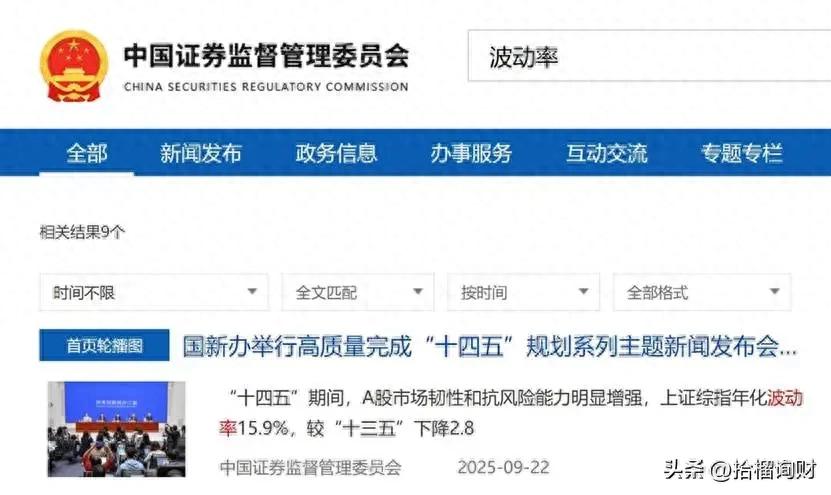Select the 全部 tab

coord(87,153)
